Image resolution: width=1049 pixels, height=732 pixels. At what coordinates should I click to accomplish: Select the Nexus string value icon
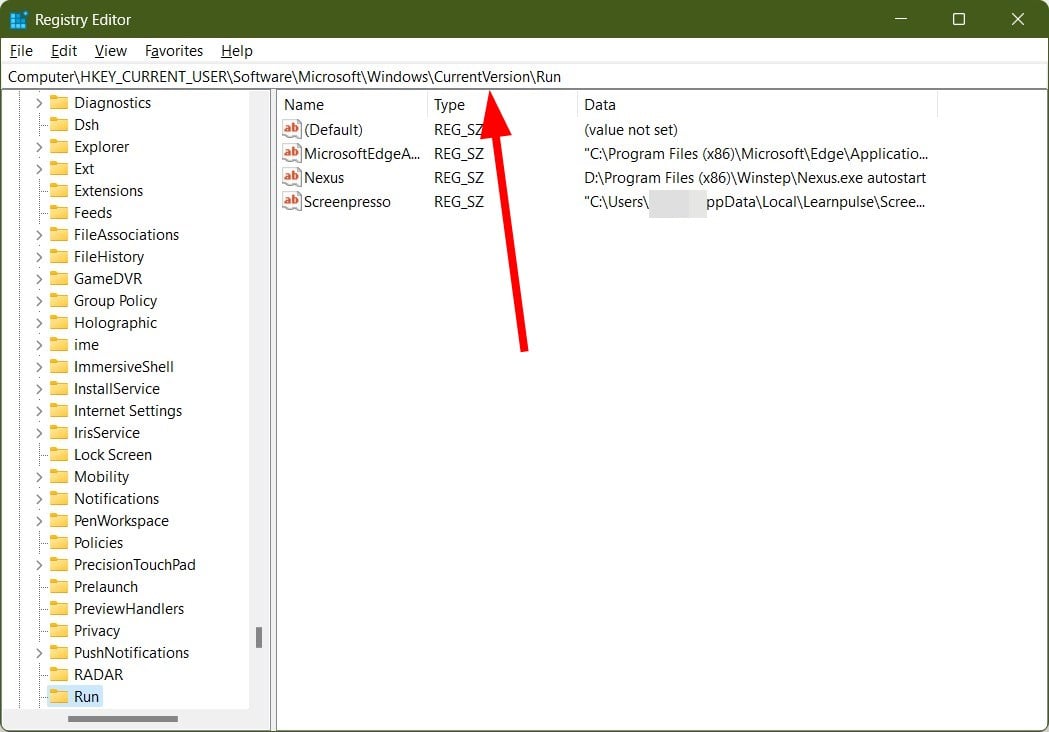[x=291, y=177]
